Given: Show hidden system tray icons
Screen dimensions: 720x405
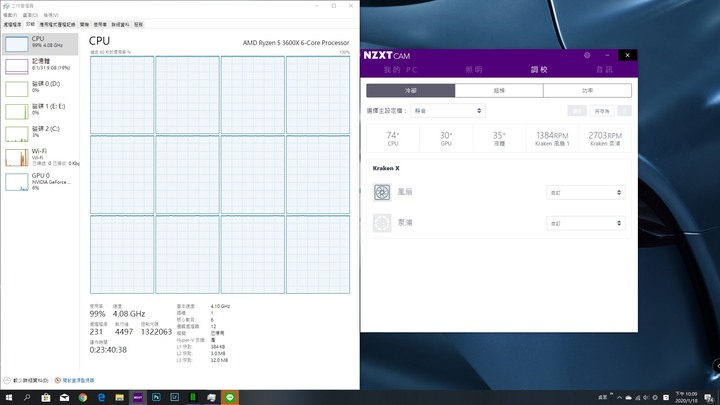Looking at the screenshot, I should pyautogui.click(x=619, y=398).
